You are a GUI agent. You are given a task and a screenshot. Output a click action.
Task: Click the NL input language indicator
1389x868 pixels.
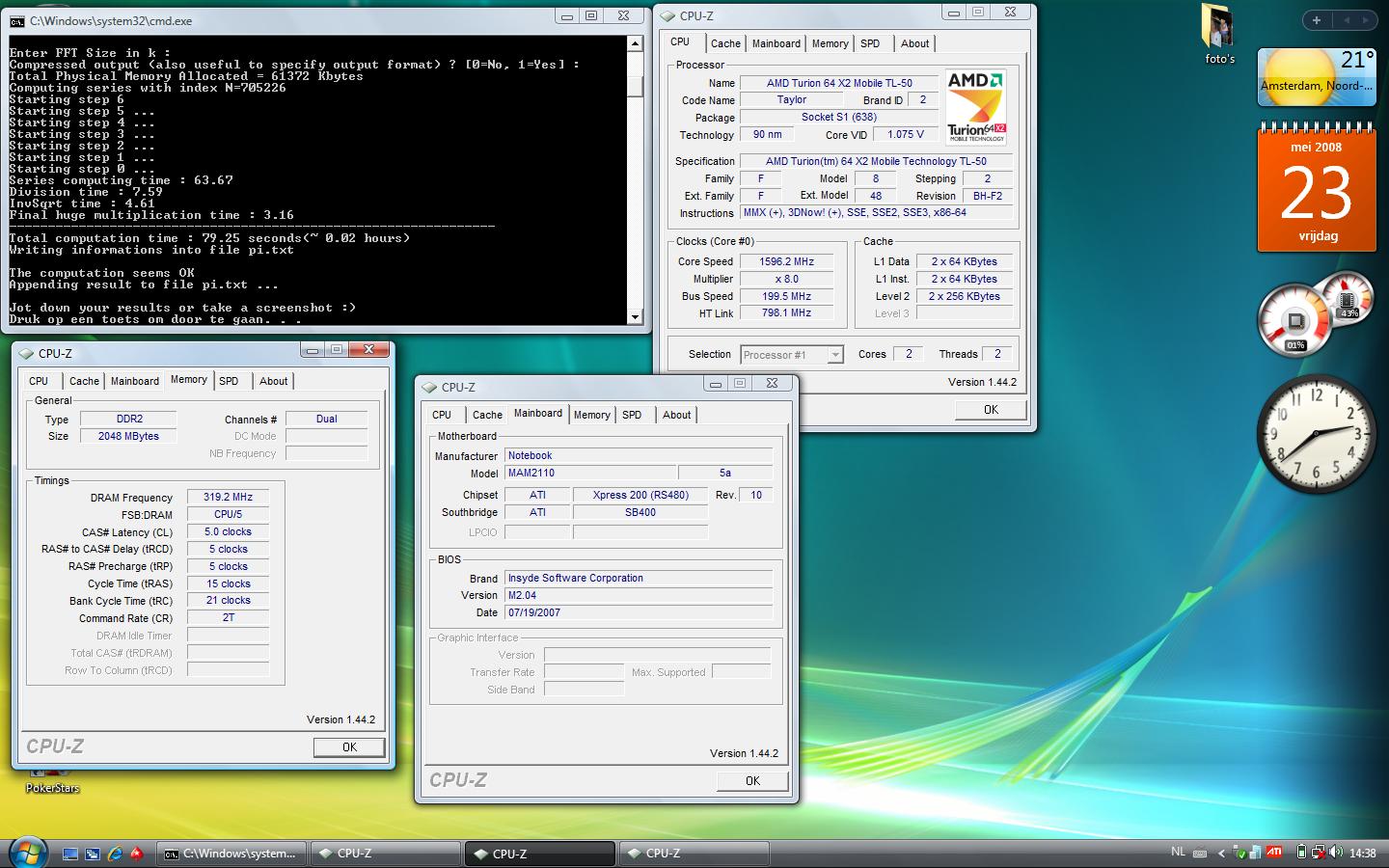(x=1178, y=852)
